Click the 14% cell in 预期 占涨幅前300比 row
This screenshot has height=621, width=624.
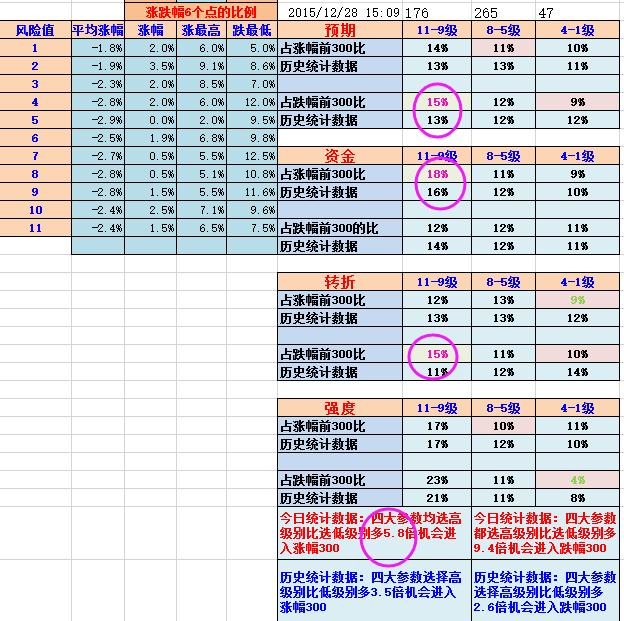(x=437, y=48)
